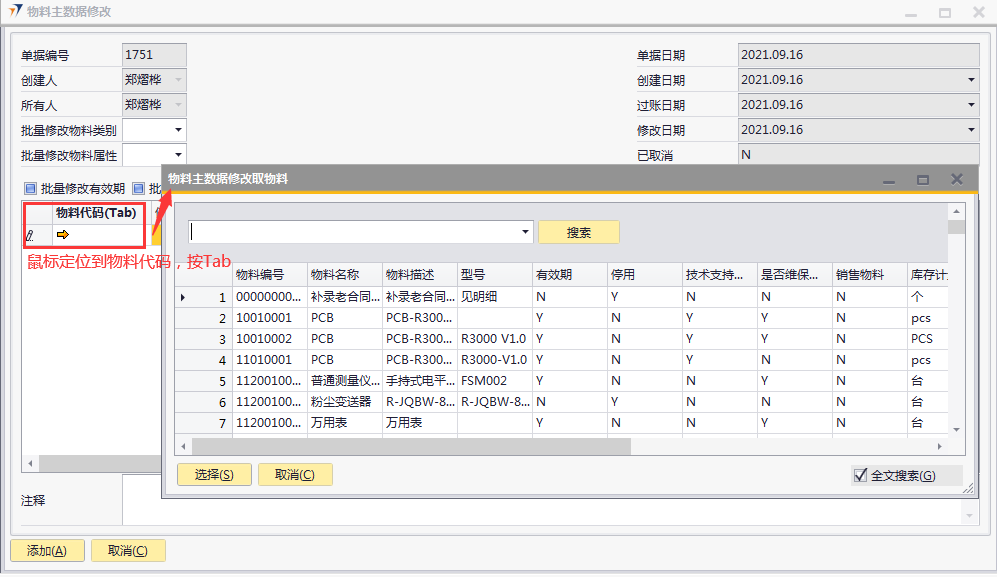997x577 pixels.
Task: Click row indicator arrow beside row 1
Action: (182, 297)
